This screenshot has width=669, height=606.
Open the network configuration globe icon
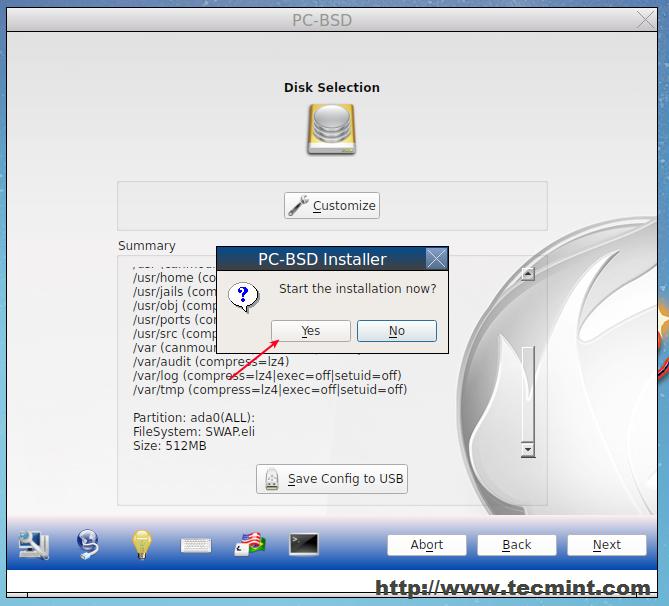coord(88,545)
